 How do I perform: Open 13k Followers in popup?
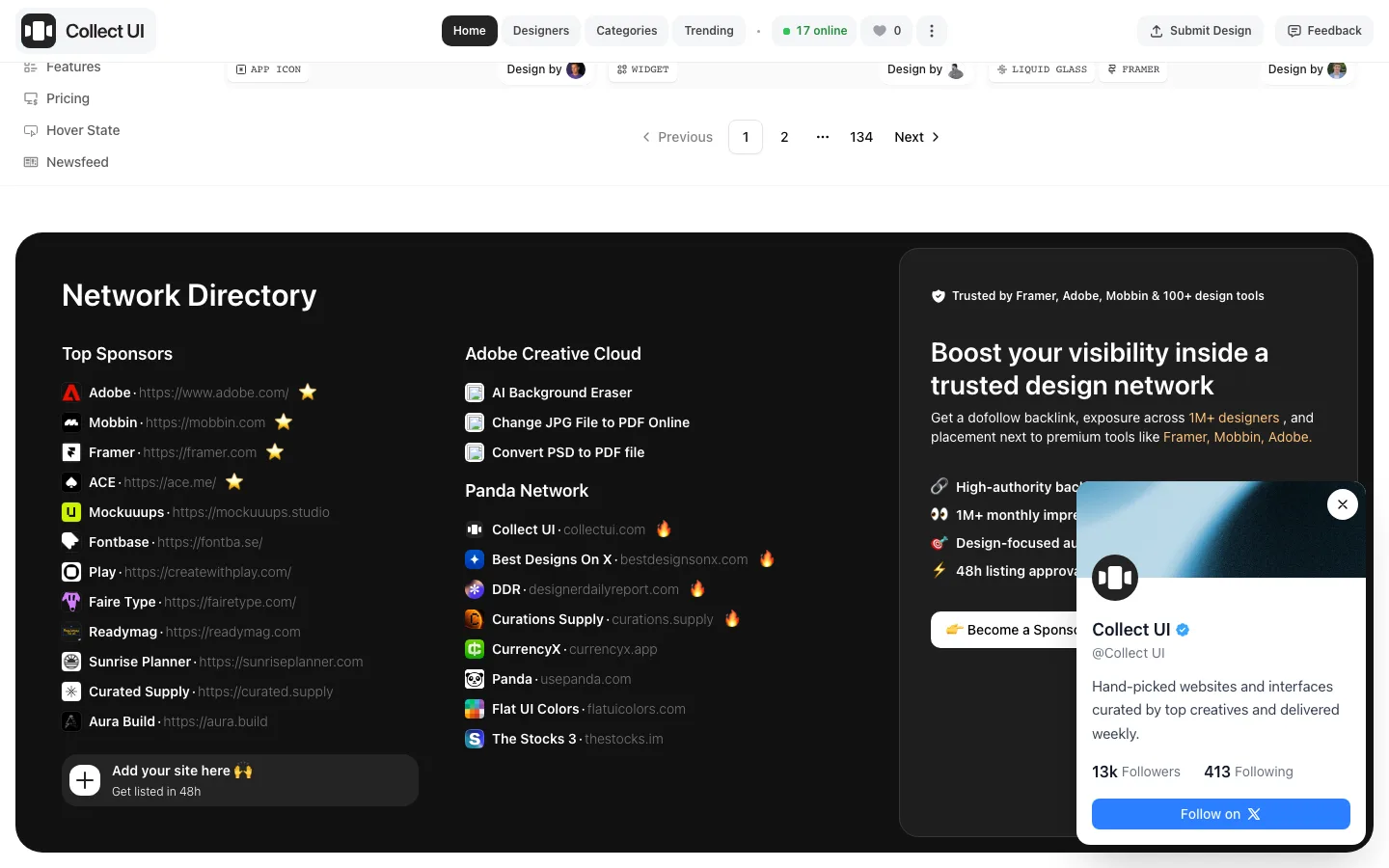click(1136, 772)
